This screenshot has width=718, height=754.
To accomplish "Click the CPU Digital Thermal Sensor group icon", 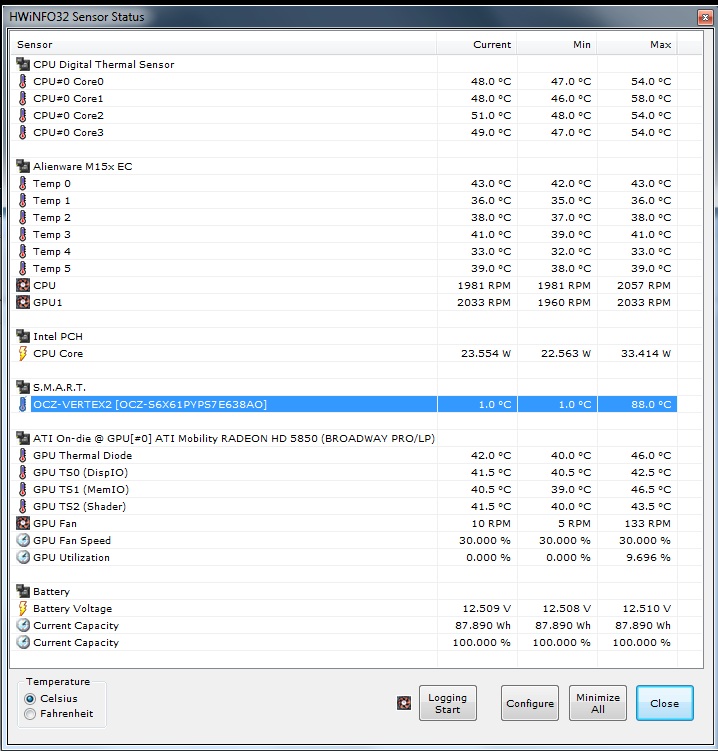I will (x=23, y=64).
